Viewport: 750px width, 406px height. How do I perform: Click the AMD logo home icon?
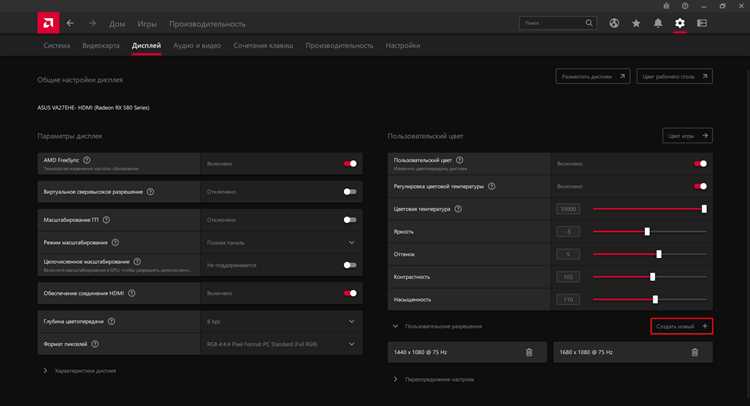coord(48,23)
